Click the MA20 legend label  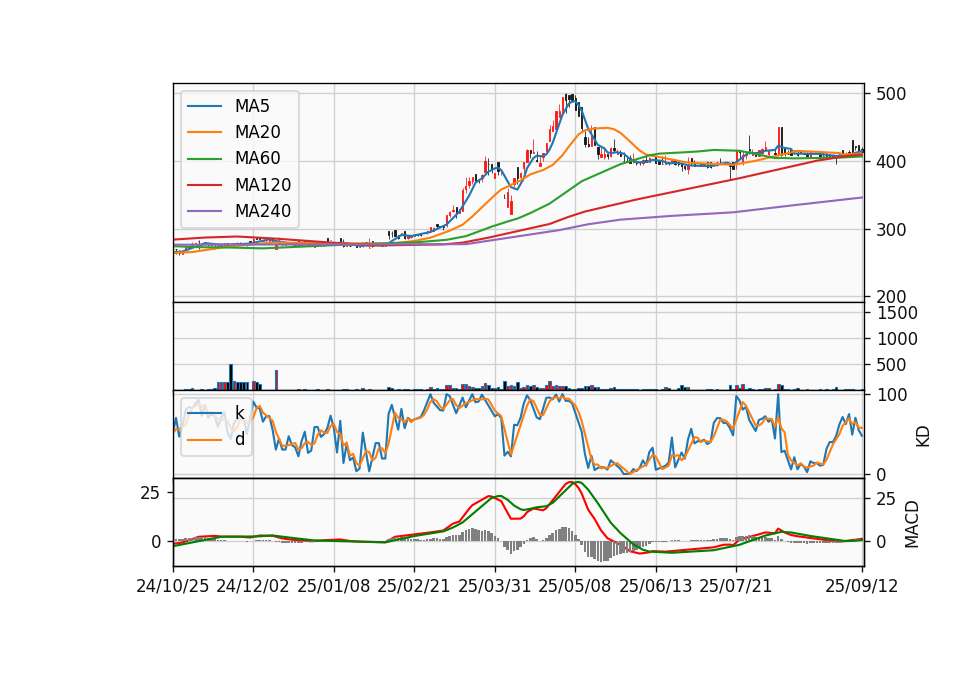[257, 132]
